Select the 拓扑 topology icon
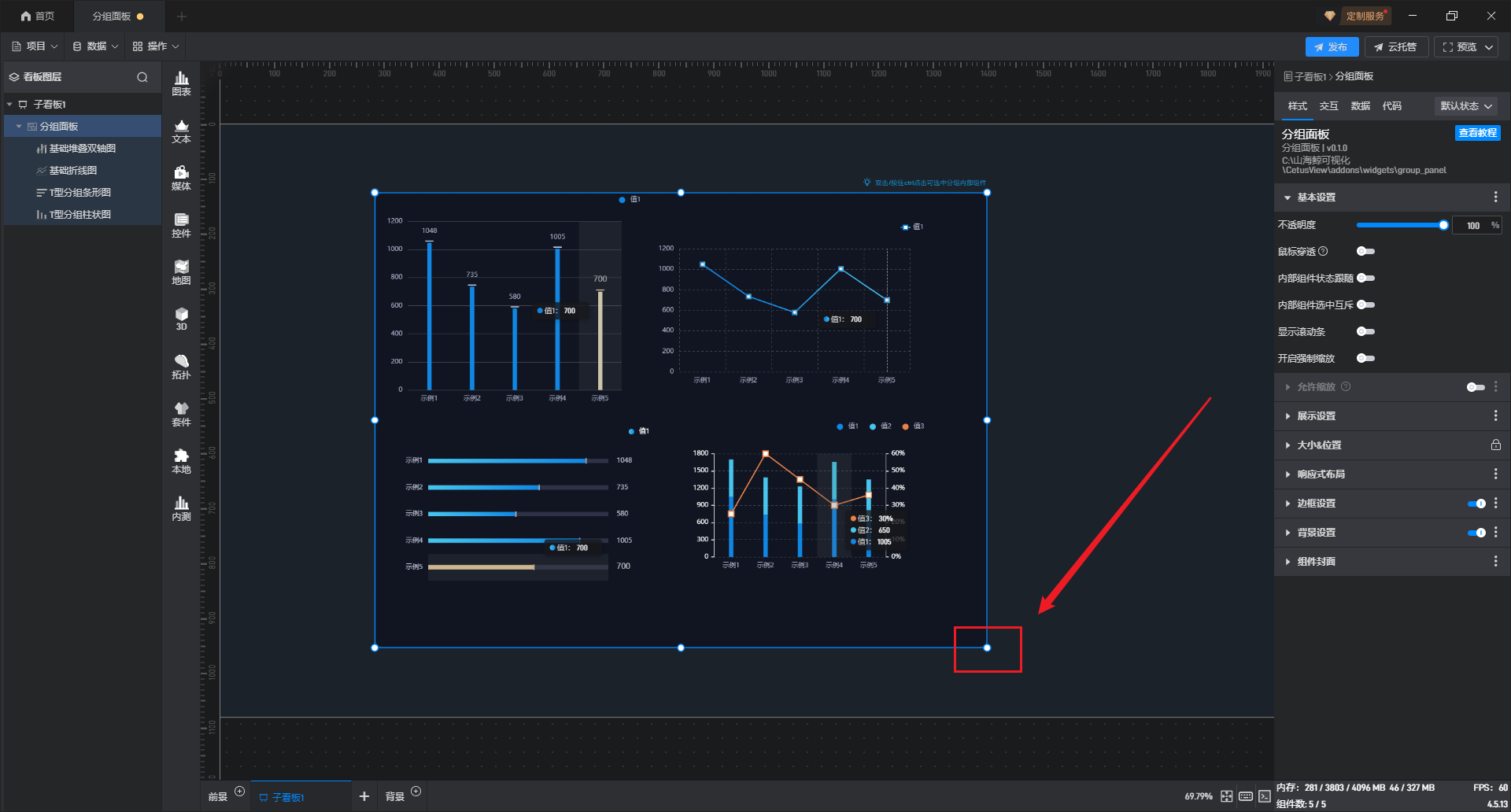Image resolution: width=1511 pixels, height=812 pixels. tap(181, 367)
